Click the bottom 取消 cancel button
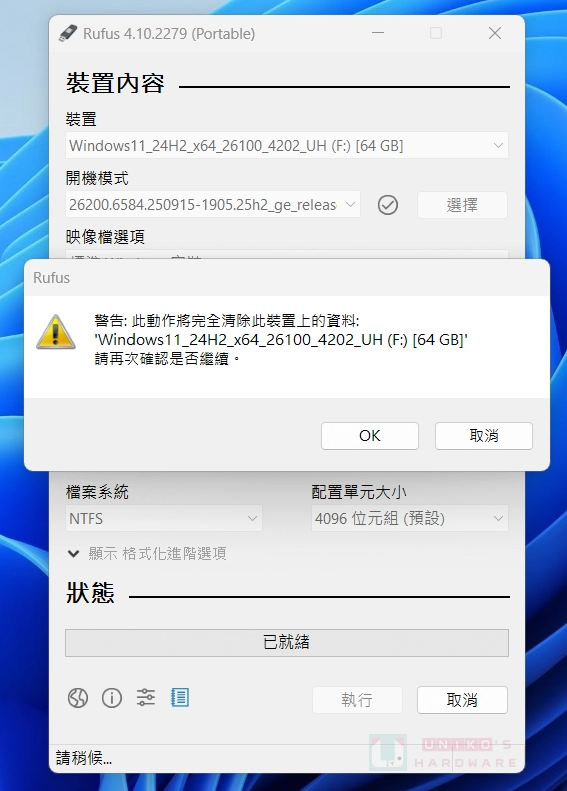The image size is (567, 791). pos(462,700)
